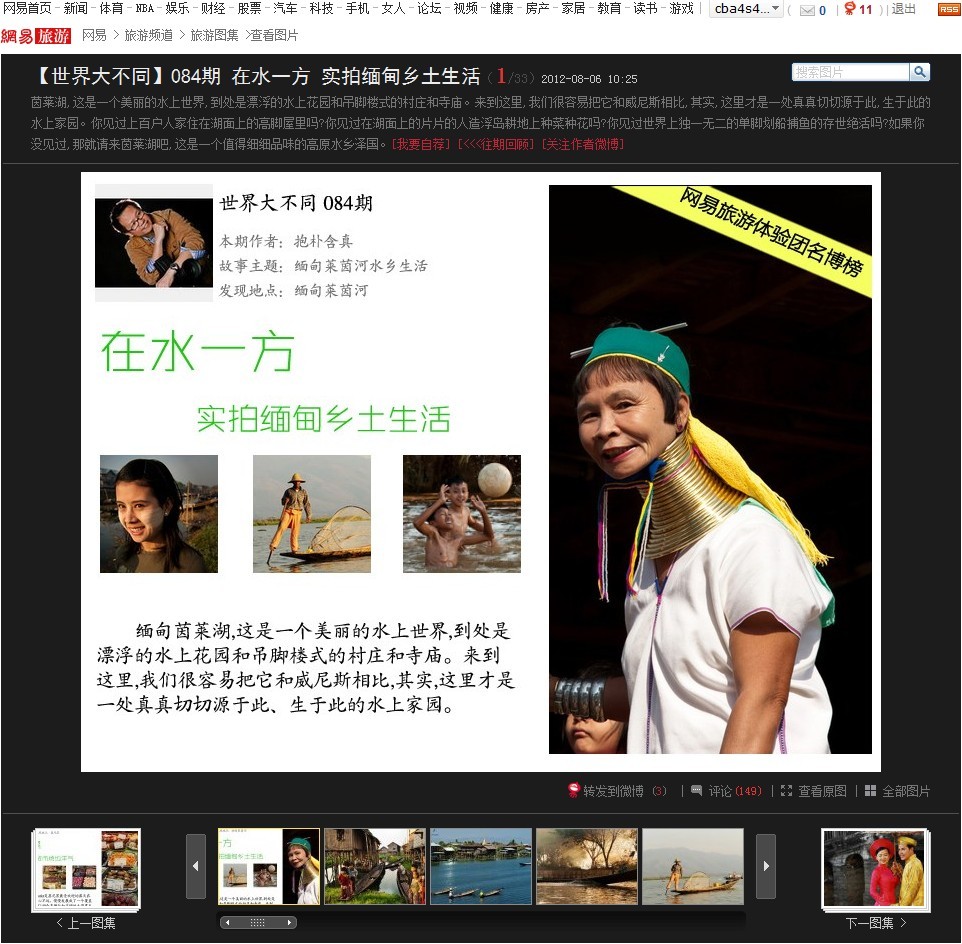This screenshot has height=944, width=962.
Task: Click the search magnifier button
Action: 919,72
